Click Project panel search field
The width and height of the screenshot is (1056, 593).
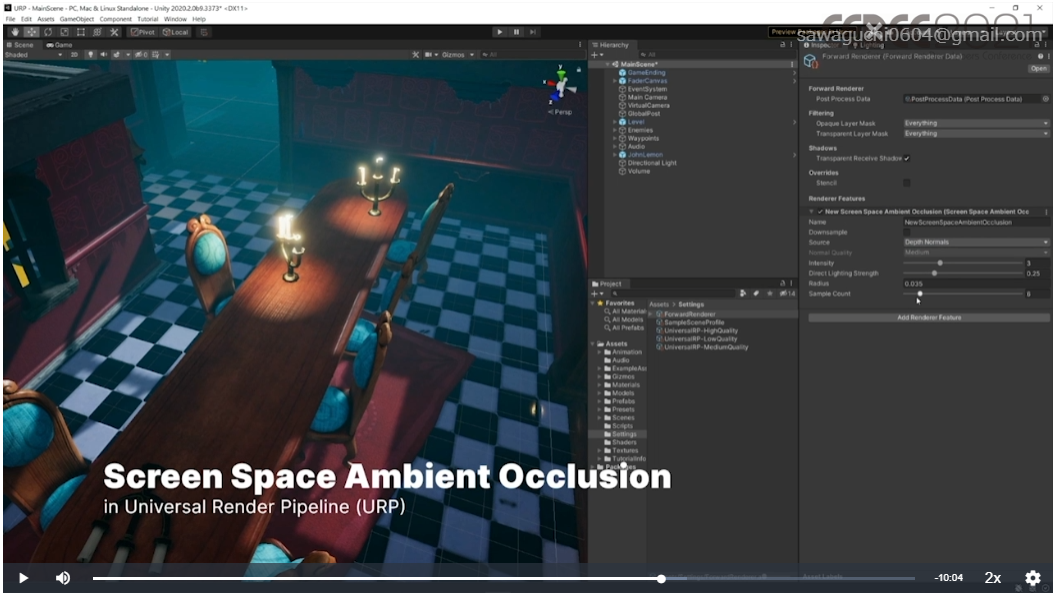click(x=673, y=293)
